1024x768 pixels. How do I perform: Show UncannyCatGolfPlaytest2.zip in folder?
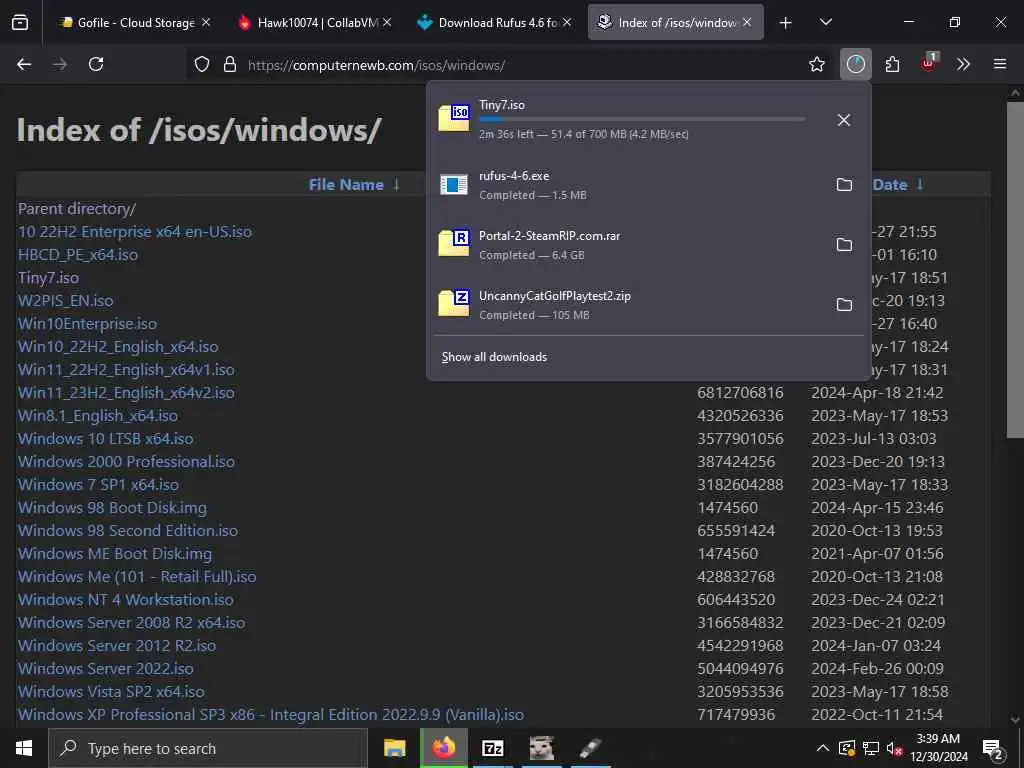point(844,305)
